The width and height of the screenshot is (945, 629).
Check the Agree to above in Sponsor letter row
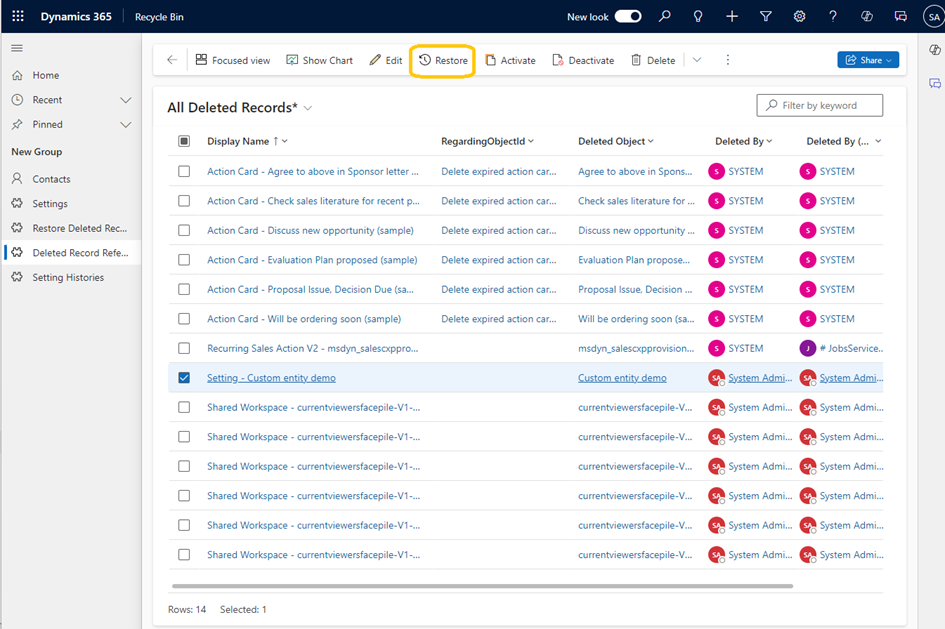(x=184, y=171)
